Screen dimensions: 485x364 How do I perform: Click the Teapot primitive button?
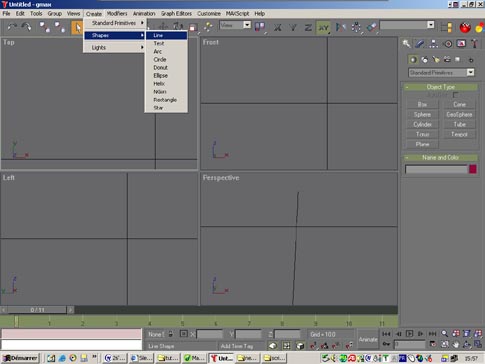[459, 134]
